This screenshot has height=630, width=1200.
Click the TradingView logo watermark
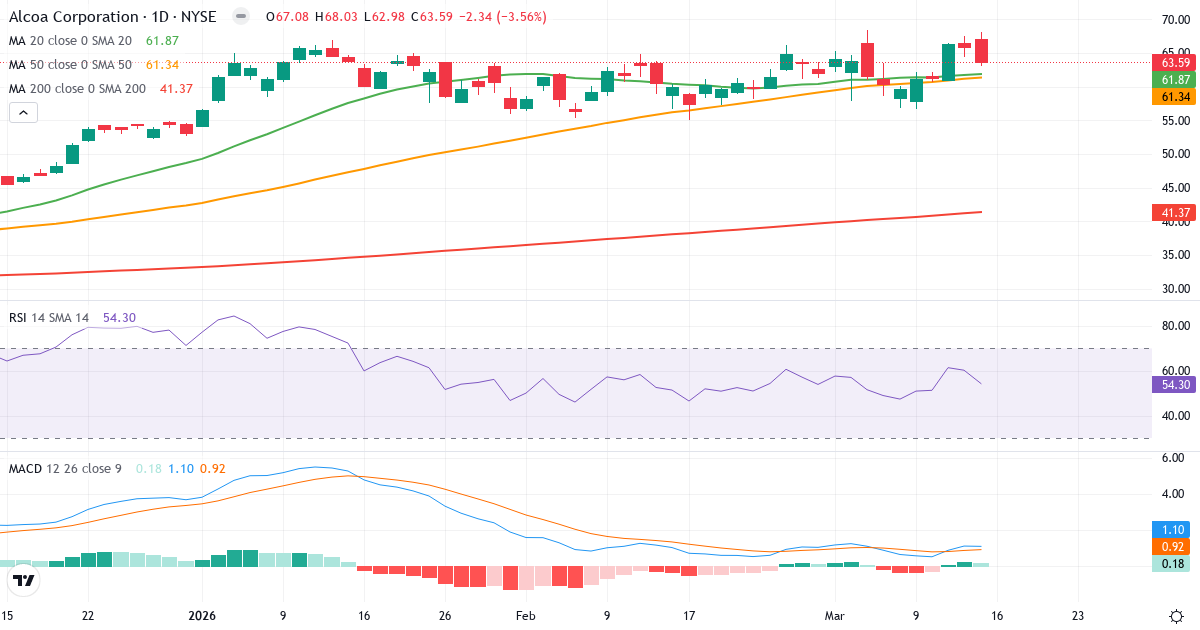pyautogui.click(x=22, y=580)
